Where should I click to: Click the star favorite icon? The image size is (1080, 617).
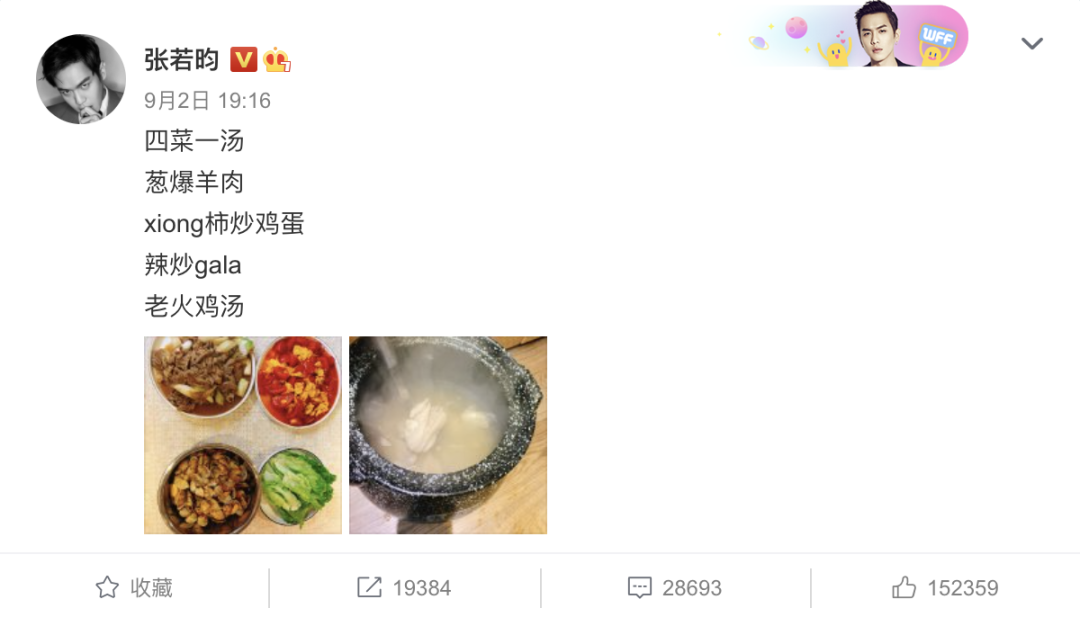(107, 587)
